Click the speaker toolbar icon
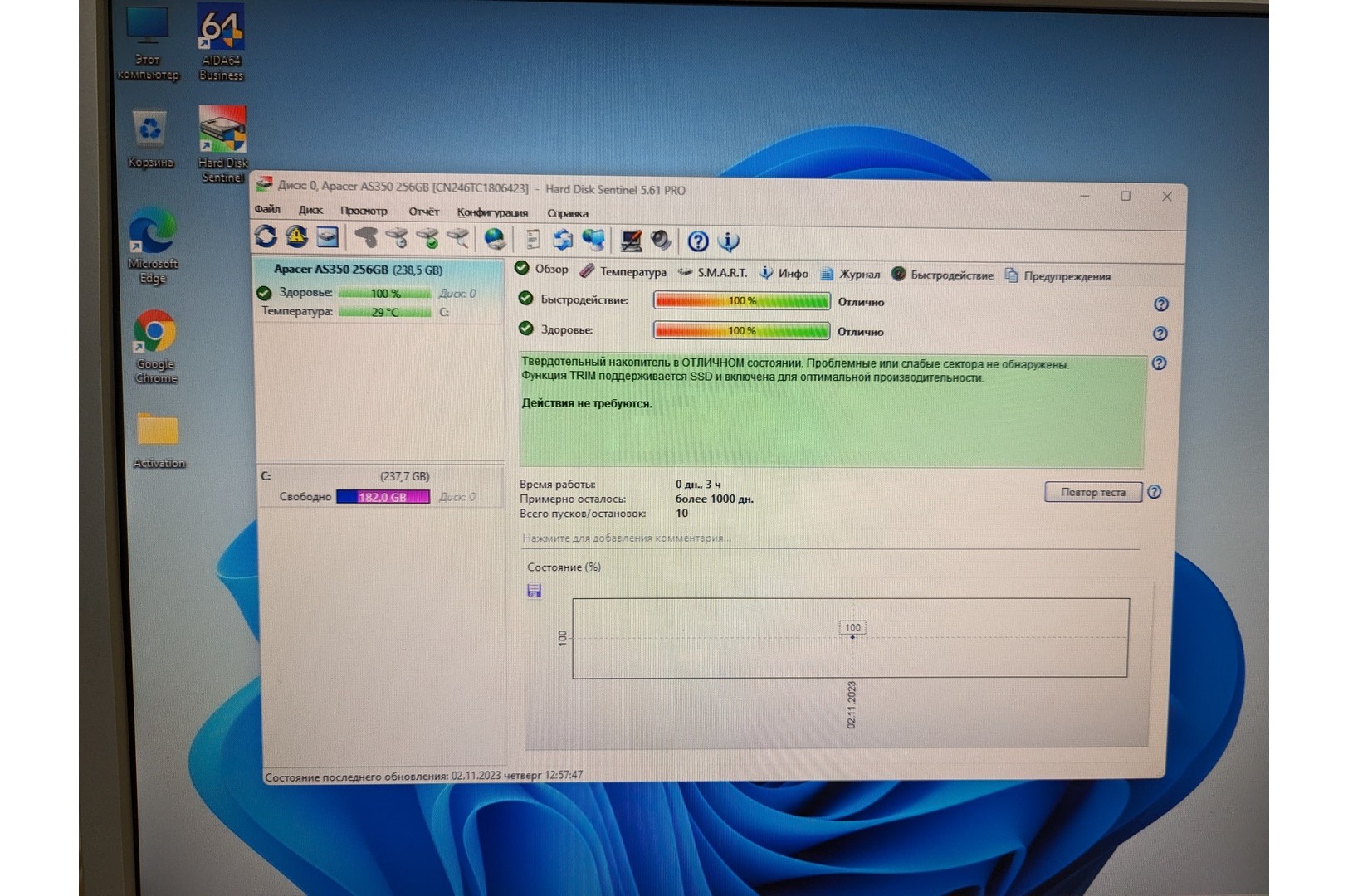1348x896 pixels. (x=661, y=241)
